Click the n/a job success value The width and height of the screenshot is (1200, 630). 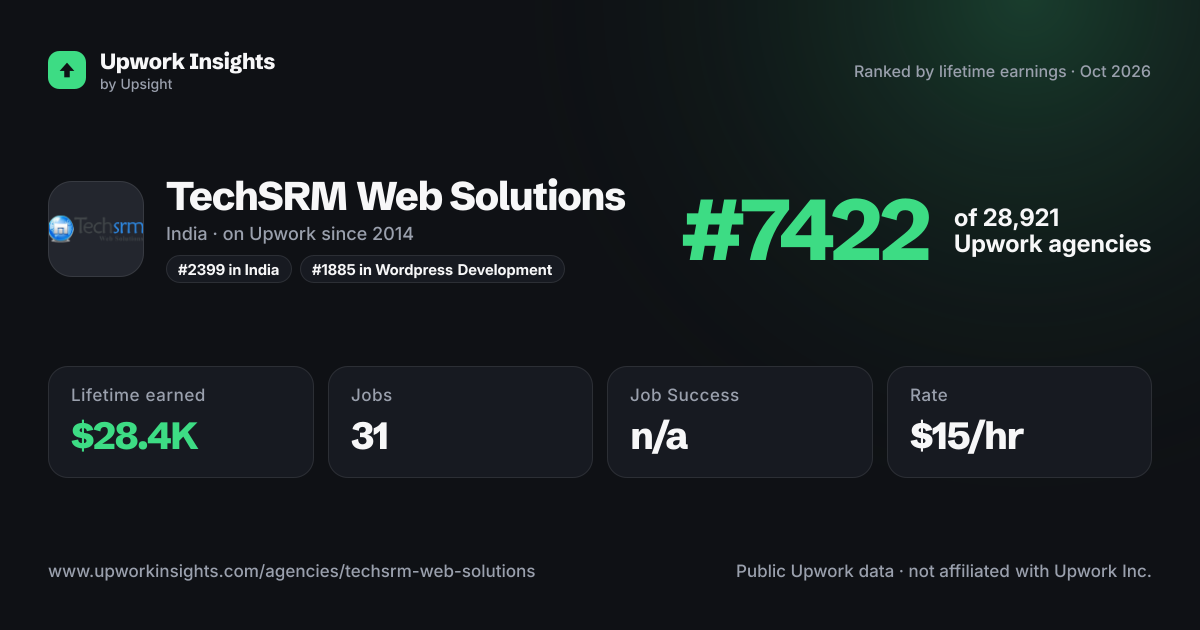[x=659, y=436]
